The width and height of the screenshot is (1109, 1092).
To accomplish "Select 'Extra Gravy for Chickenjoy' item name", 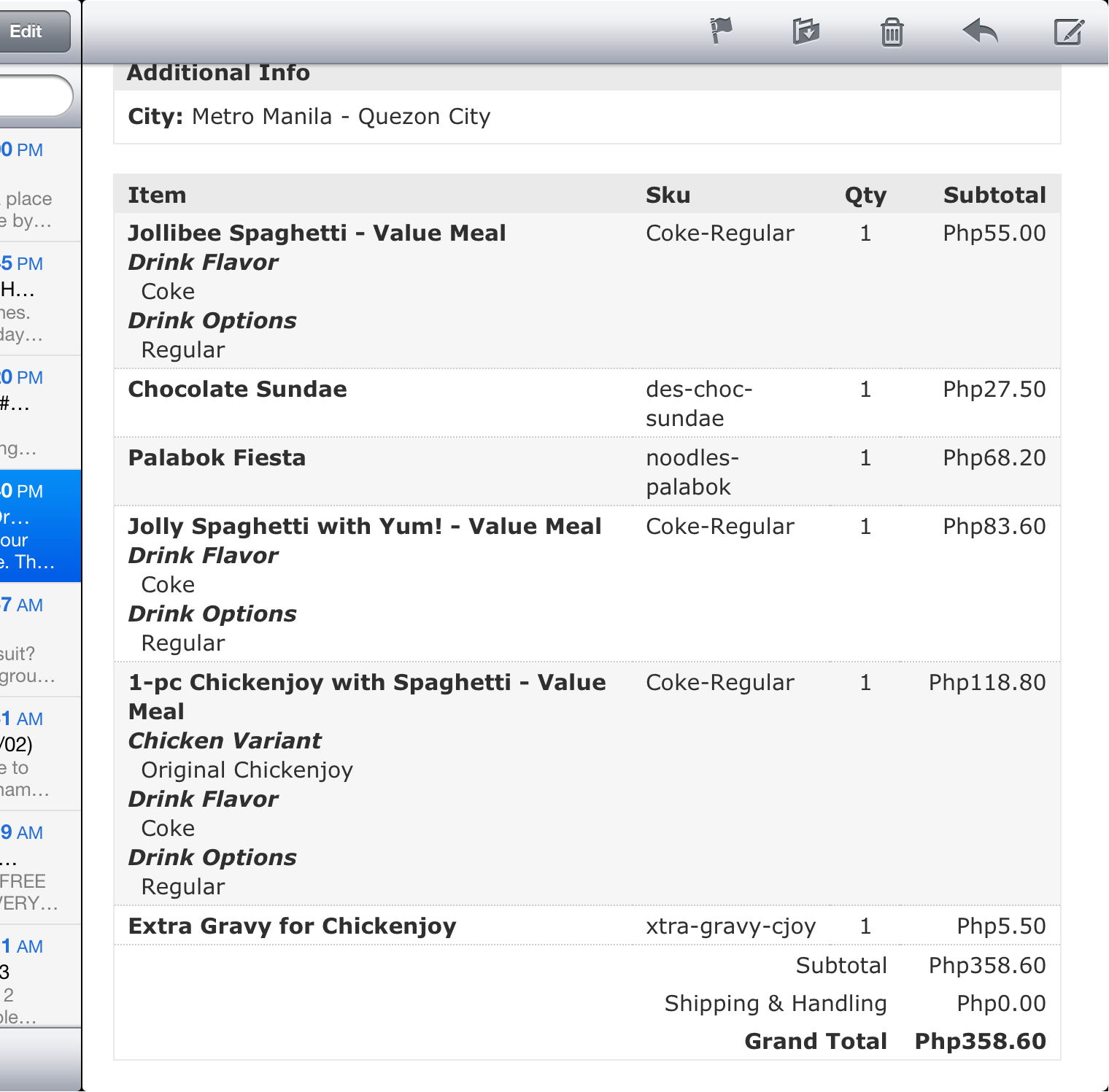I will (292, 926).
